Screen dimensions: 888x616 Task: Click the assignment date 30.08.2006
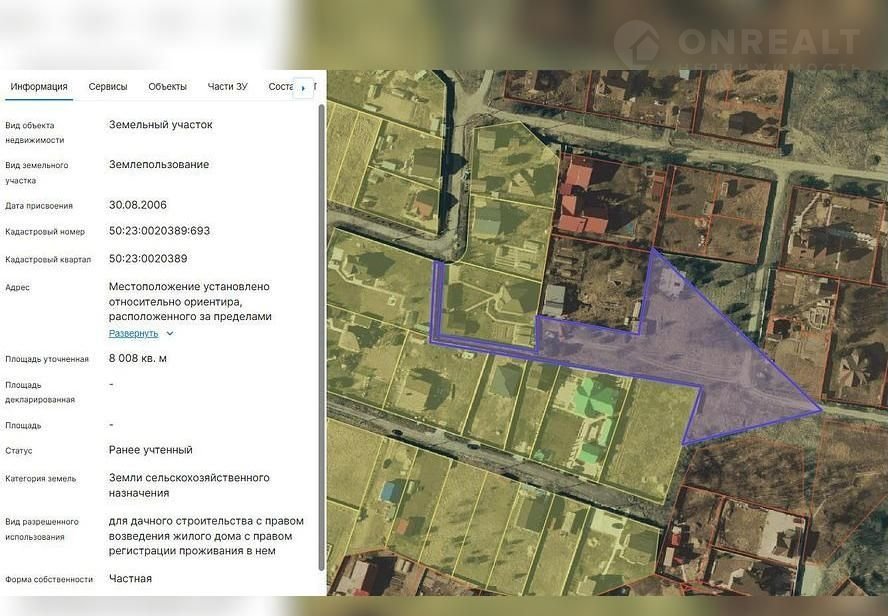coord(138,205)
